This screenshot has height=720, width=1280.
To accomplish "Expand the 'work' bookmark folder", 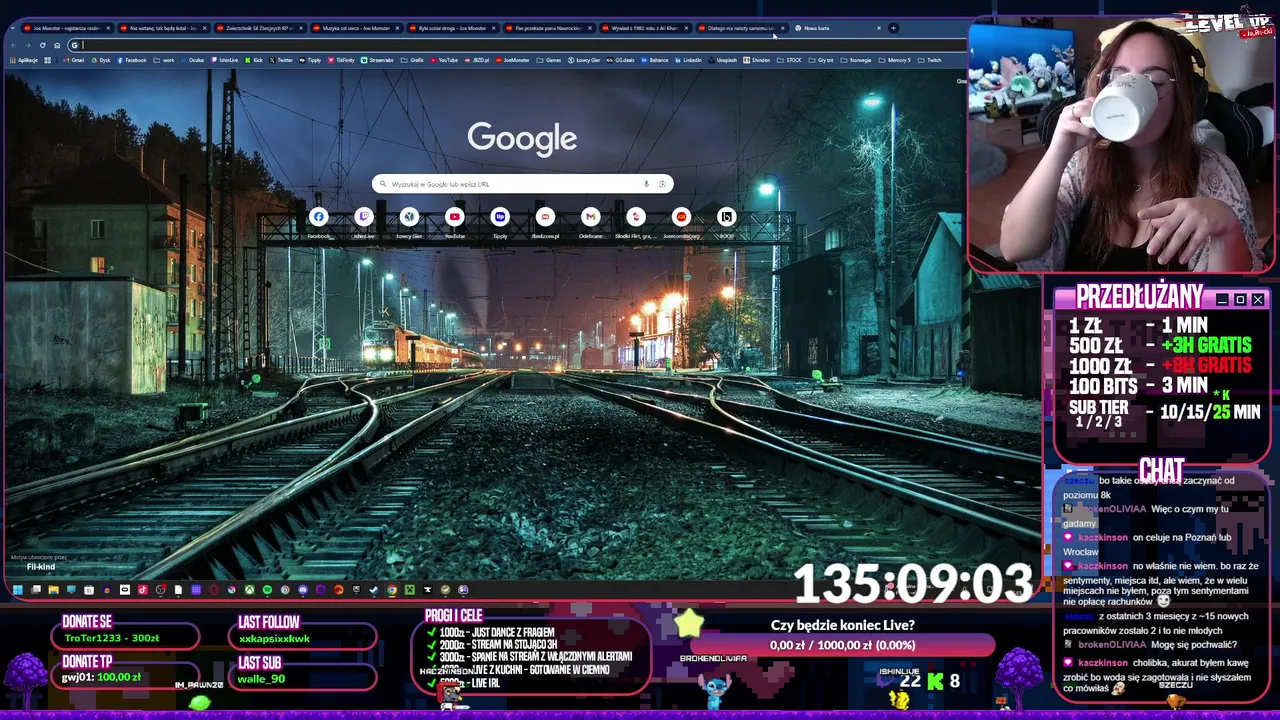I will tap(164, 60).
